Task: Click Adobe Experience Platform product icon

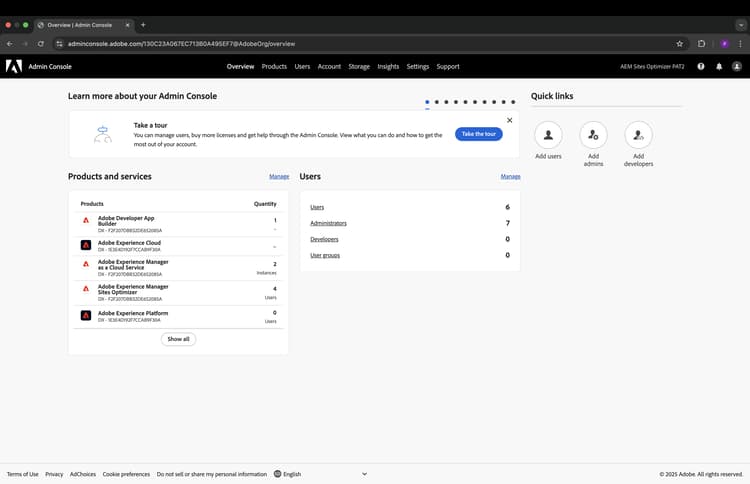Action: click(86, 315)
